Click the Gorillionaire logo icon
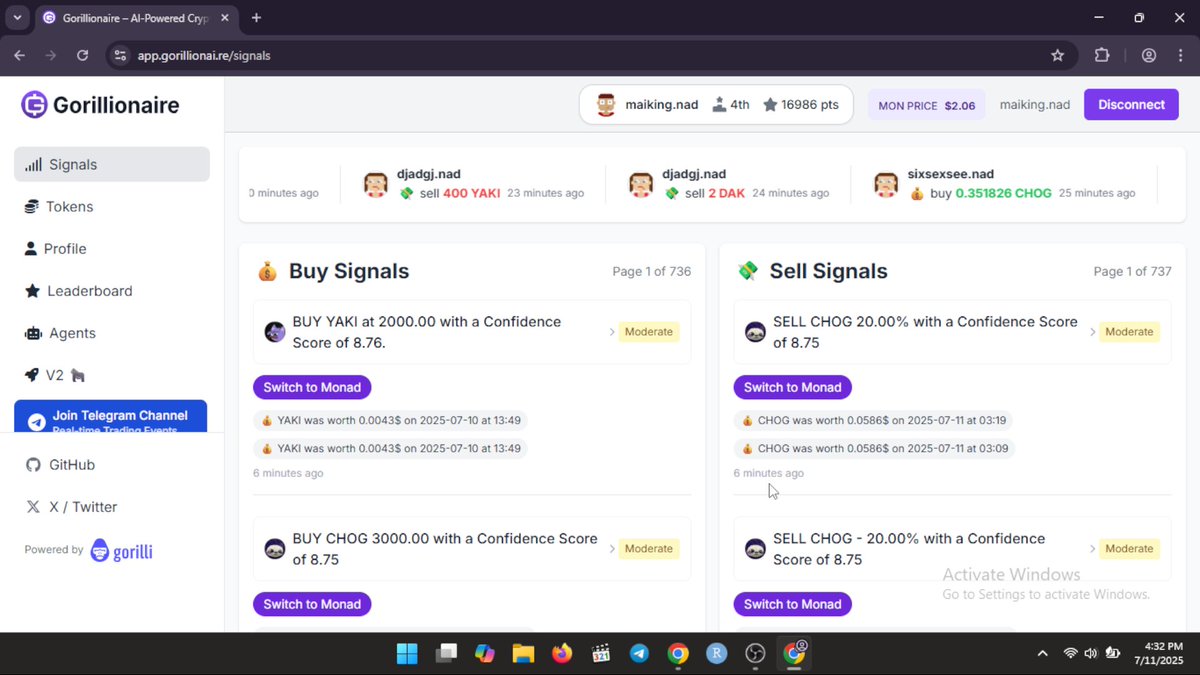This screenshot has width=1200, height=675. 35,105
